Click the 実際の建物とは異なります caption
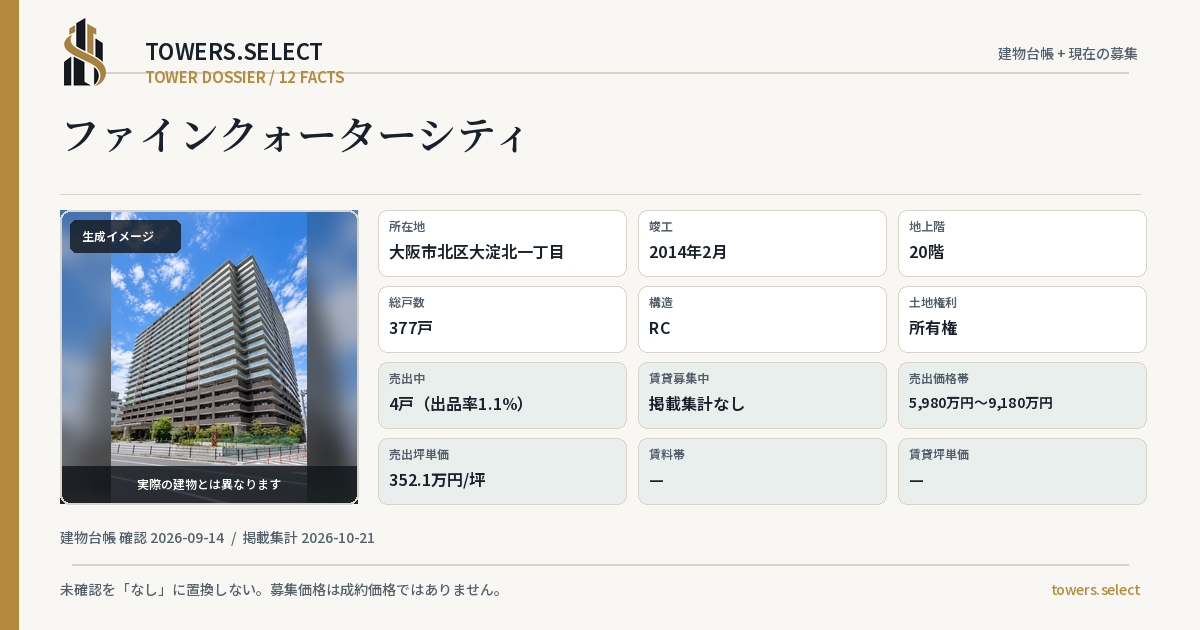1200x630 pixels. click(x=209, y=484)
